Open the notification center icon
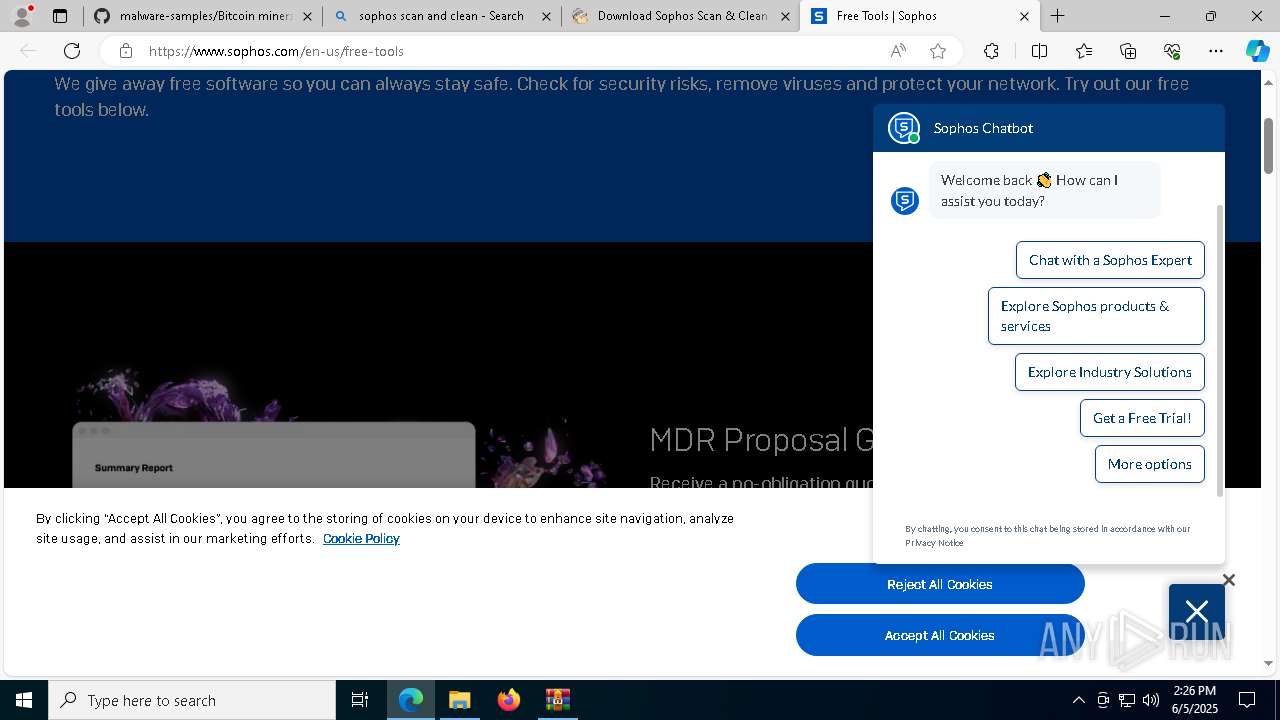Screen dimensions: 1280x720 pos(1247,700)
